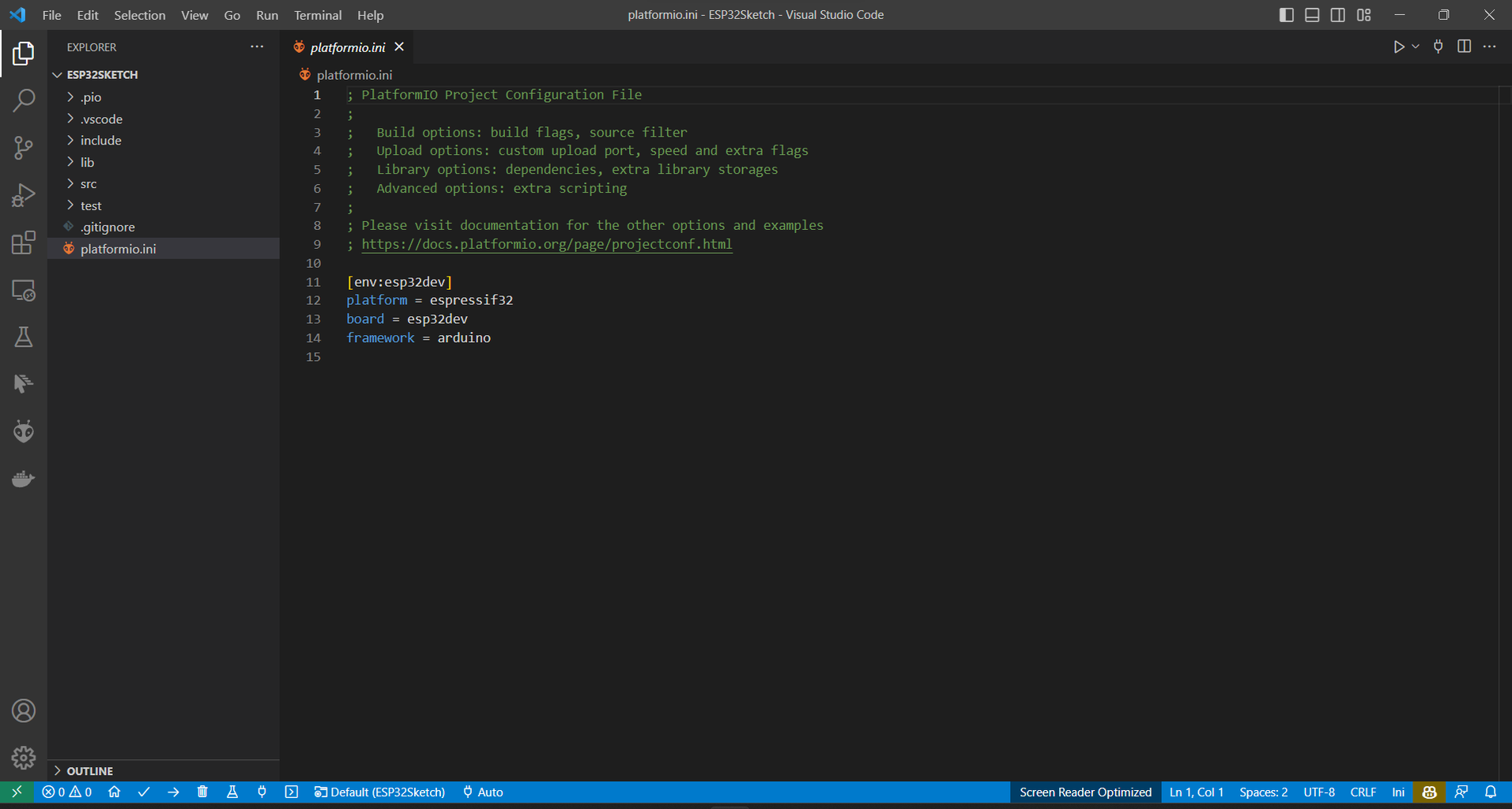This screenshot has width=1512, height=809.
Task: Disable Screen Reader Optimized mode
Action: [x=1085, y=792]
